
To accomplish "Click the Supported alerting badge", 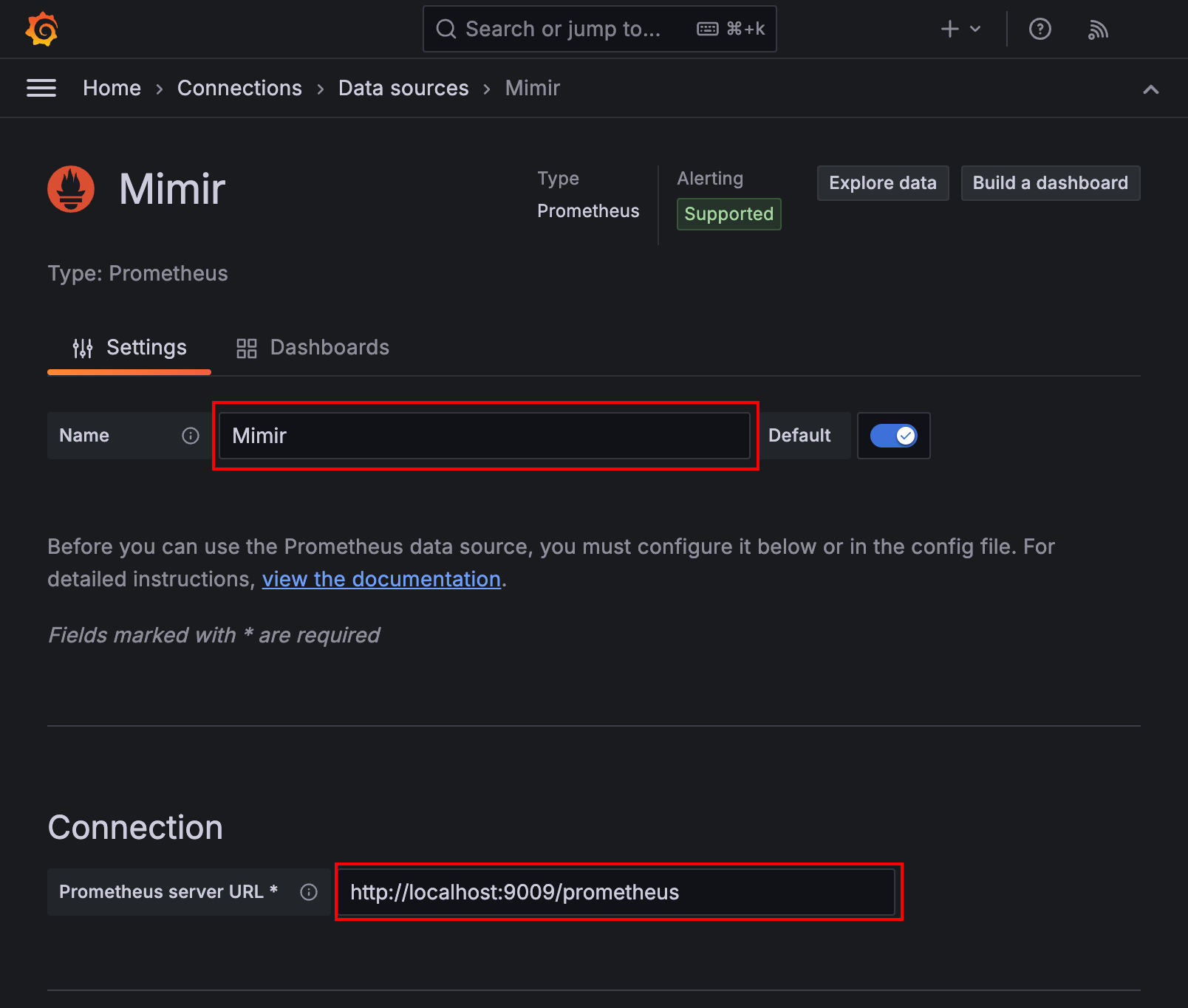I will pos(728,214).
